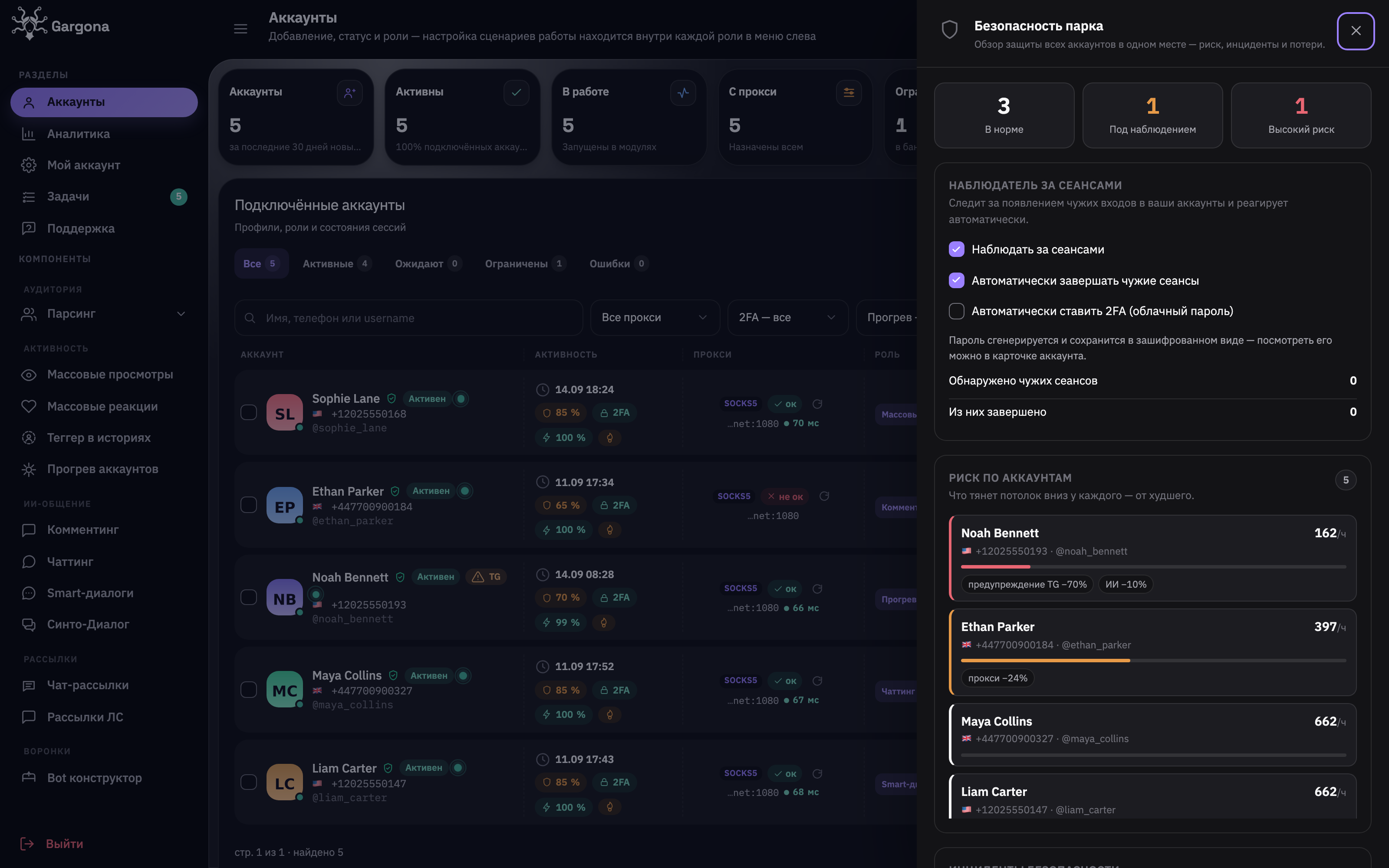Click the Имя, телефон или username search field

point(408,317)
